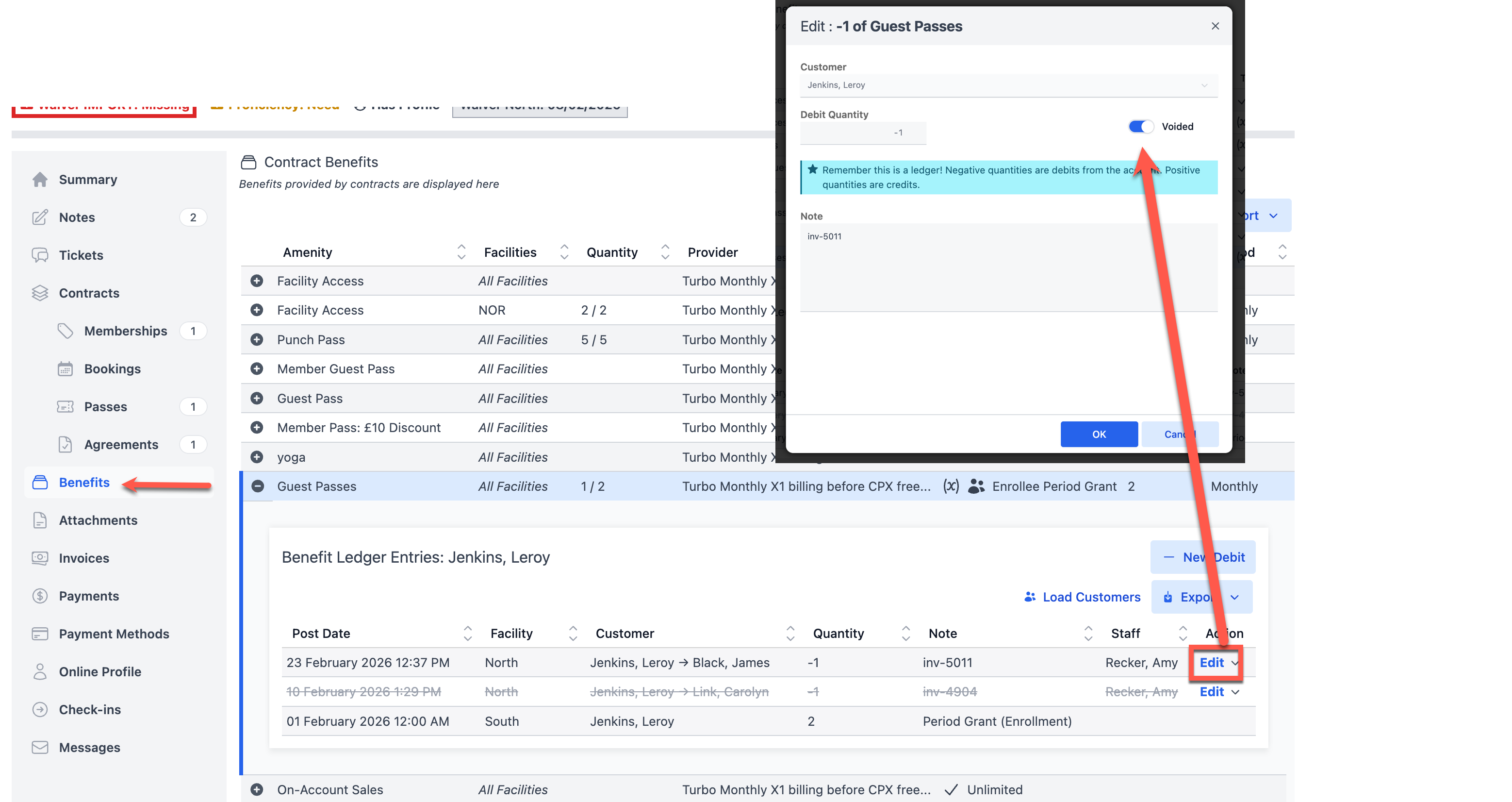
Task: Expand the Punch Pass benefit row
Action: tap(257, 339)
